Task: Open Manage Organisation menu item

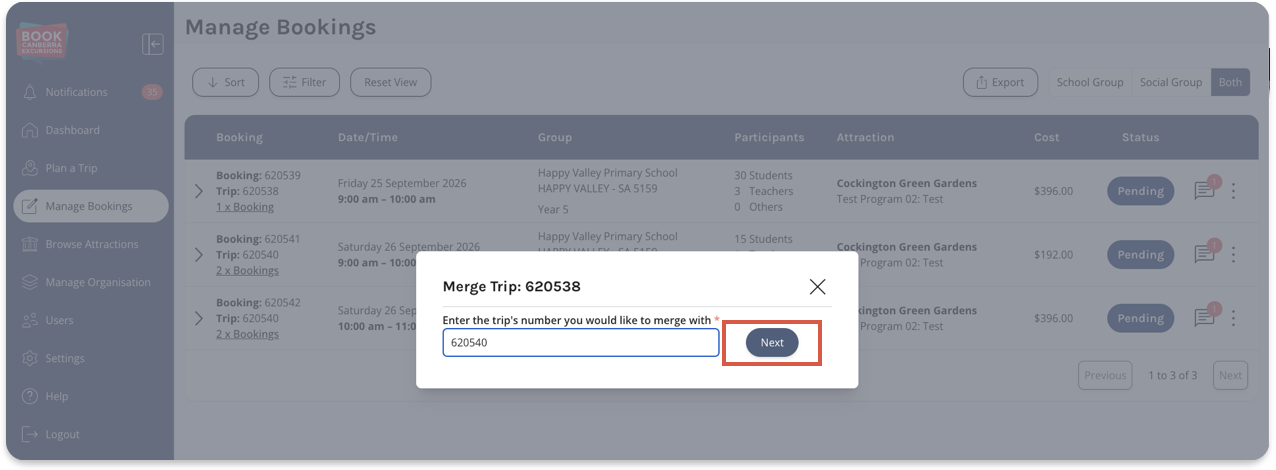Action: tap(91, 282)
